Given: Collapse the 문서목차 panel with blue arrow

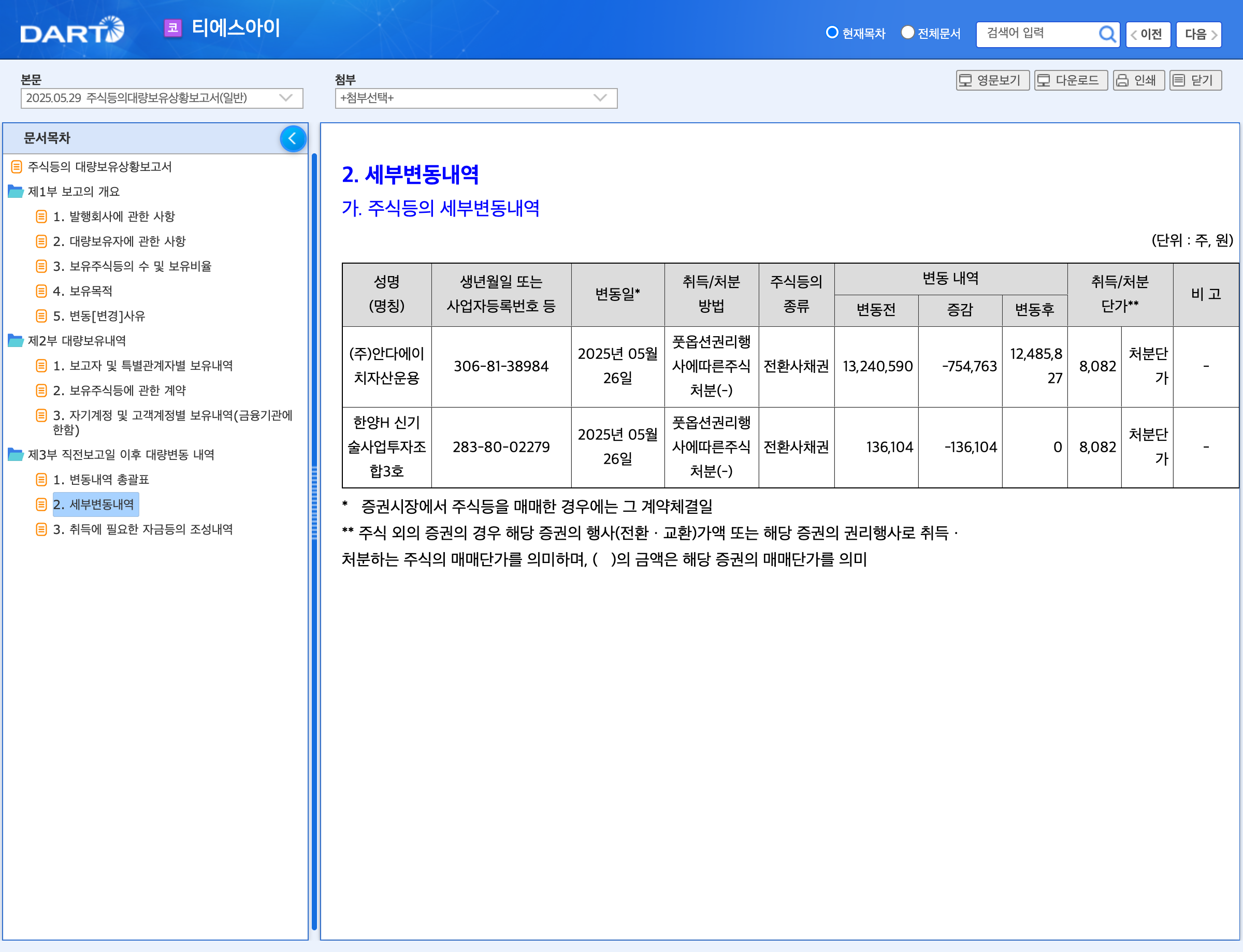Looking at the screenshot, I should [293, 138].
